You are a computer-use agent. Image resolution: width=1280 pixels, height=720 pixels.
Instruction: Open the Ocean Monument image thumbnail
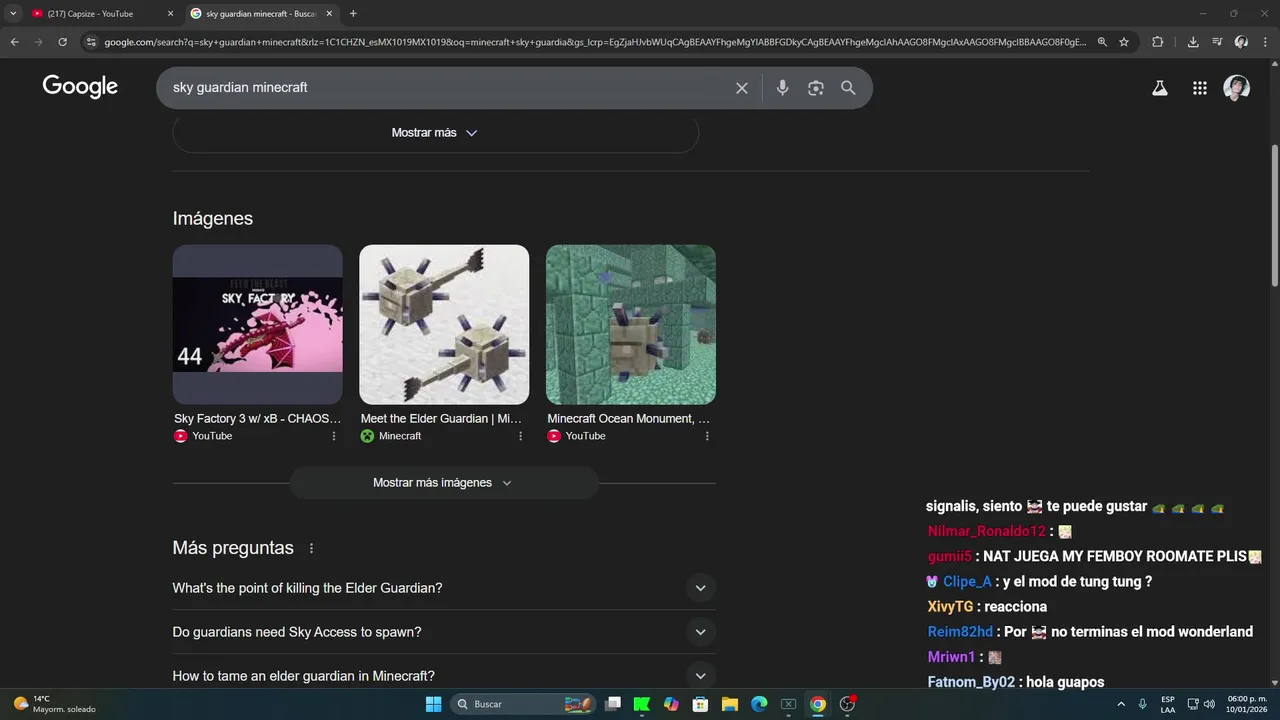(631, 325)
